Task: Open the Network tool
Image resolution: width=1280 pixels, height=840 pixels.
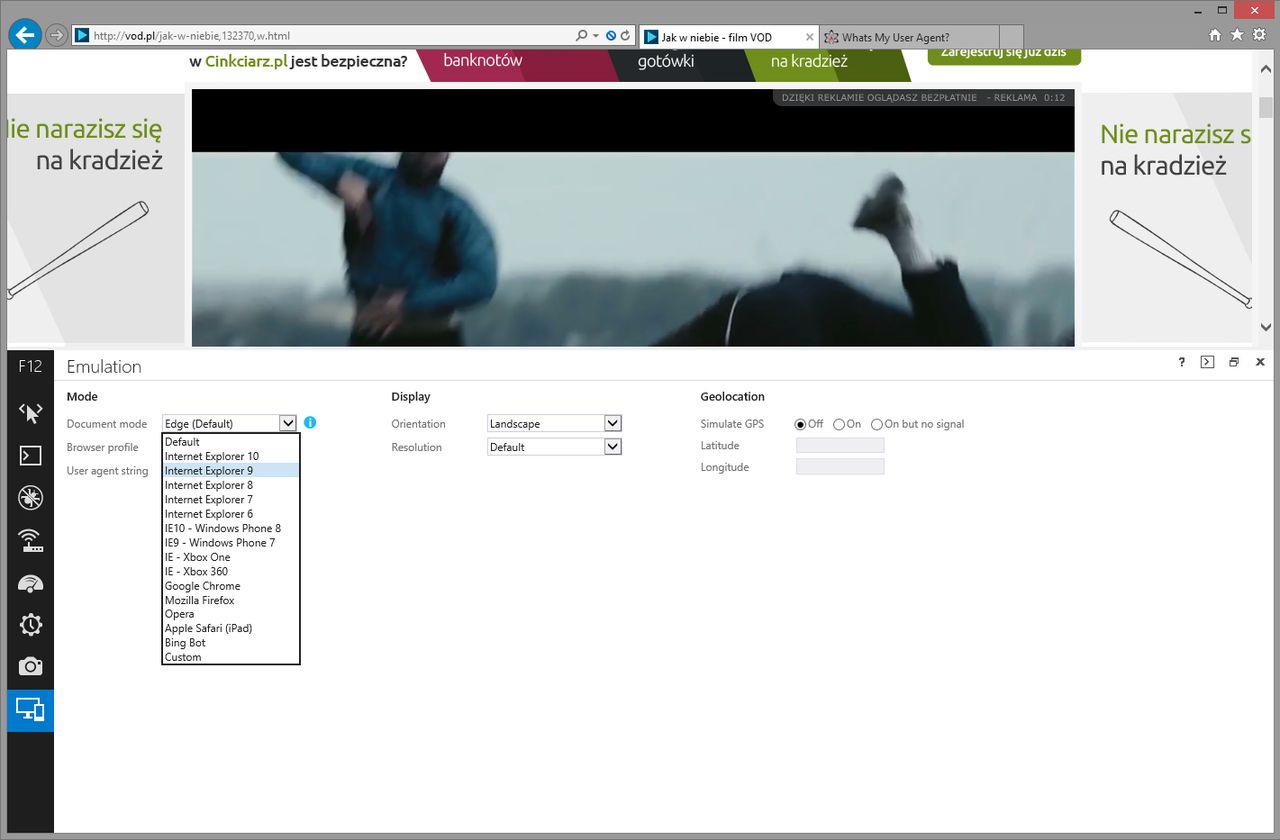Action: click(30, 541)
